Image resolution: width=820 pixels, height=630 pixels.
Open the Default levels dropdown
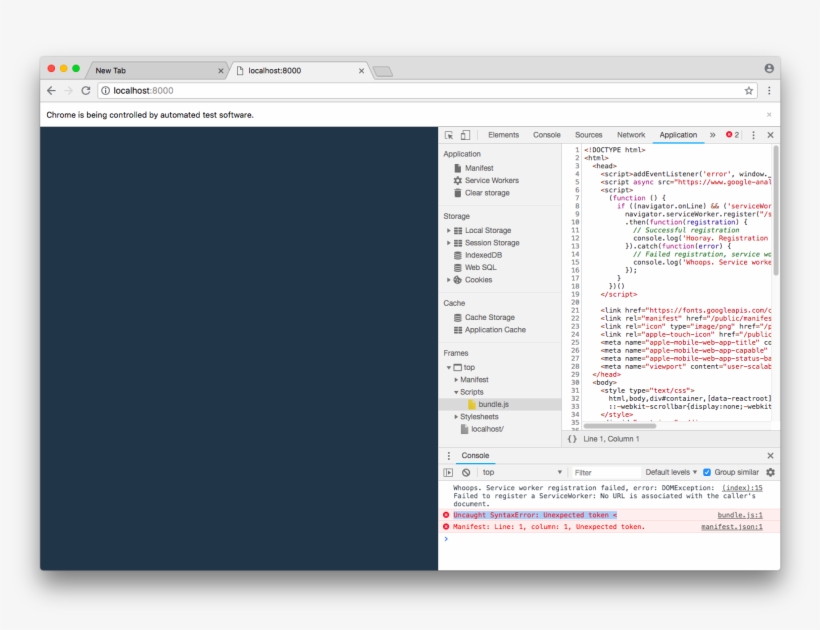[670, 472]
